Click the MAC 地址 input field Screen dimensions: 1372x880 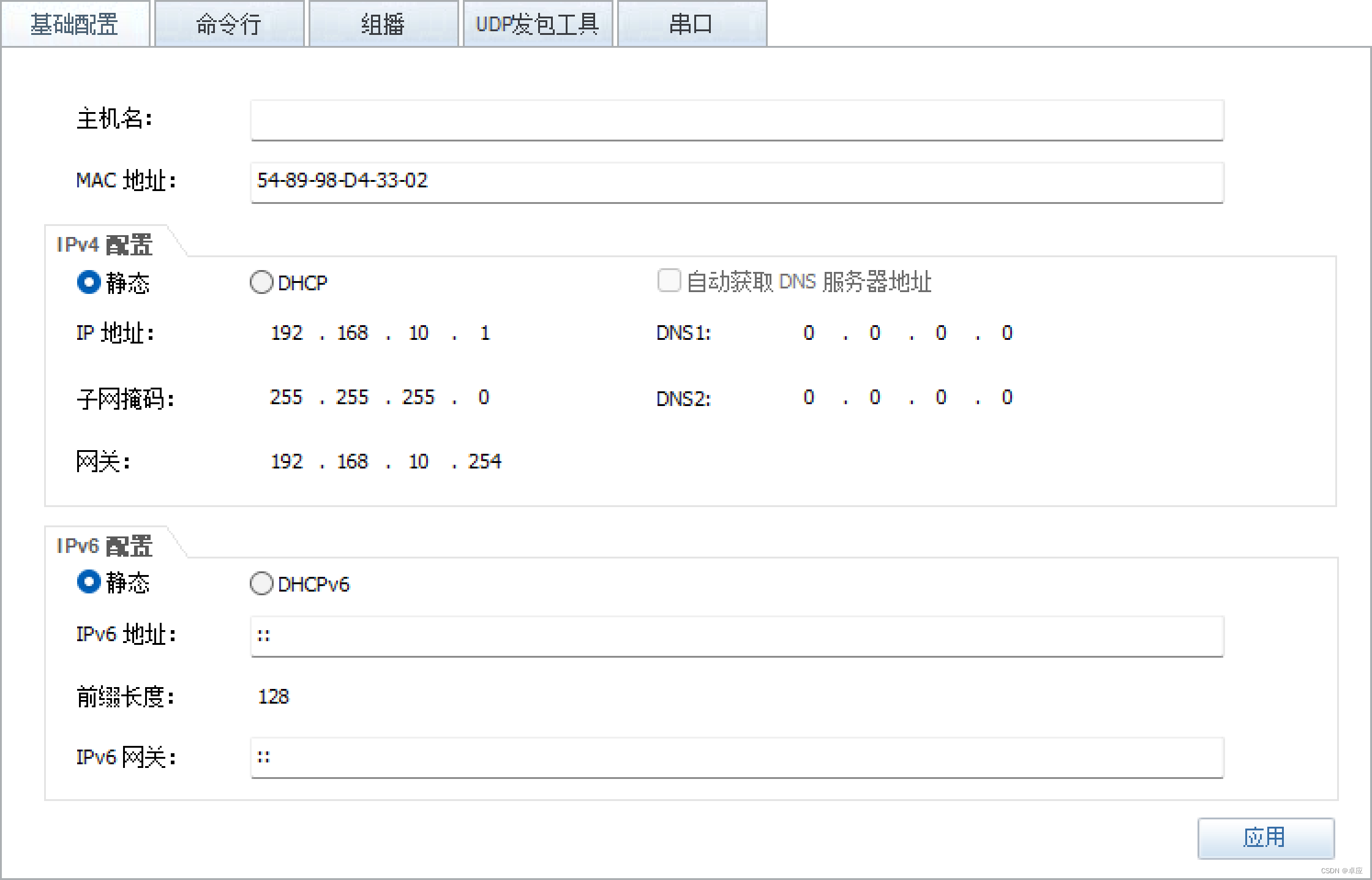tap(737, 182)
